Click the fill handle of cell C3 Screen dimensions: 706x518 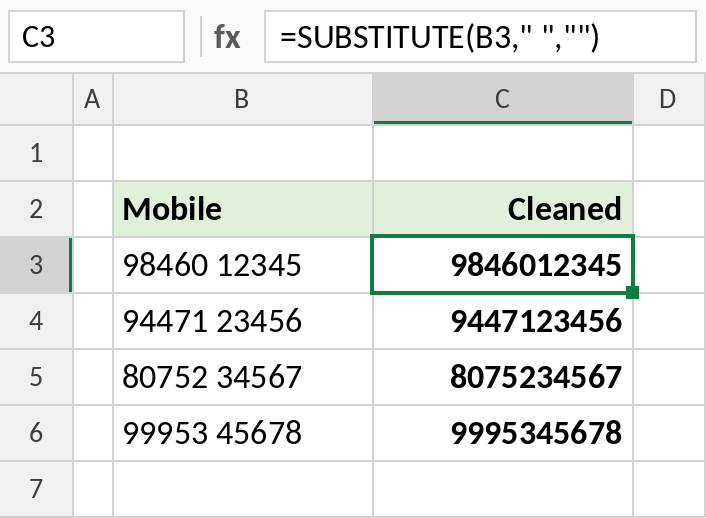pos(632,292)
